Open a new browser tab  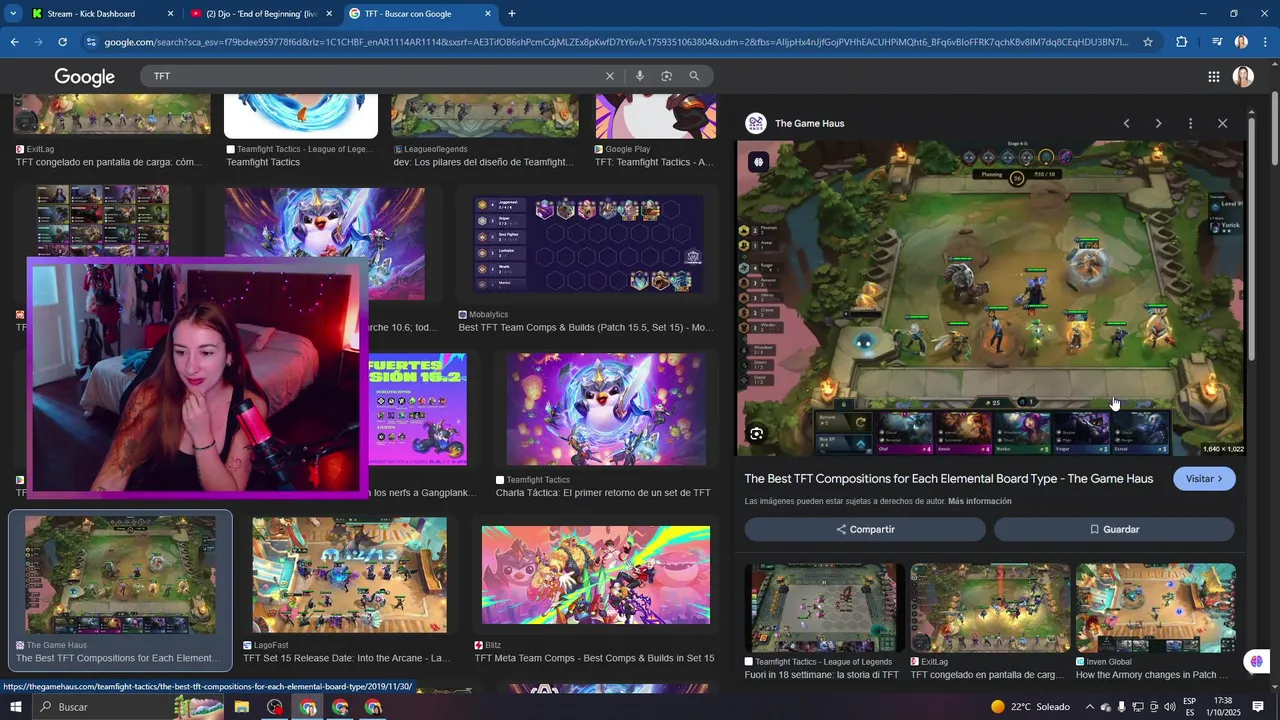(x=512, y=14)
